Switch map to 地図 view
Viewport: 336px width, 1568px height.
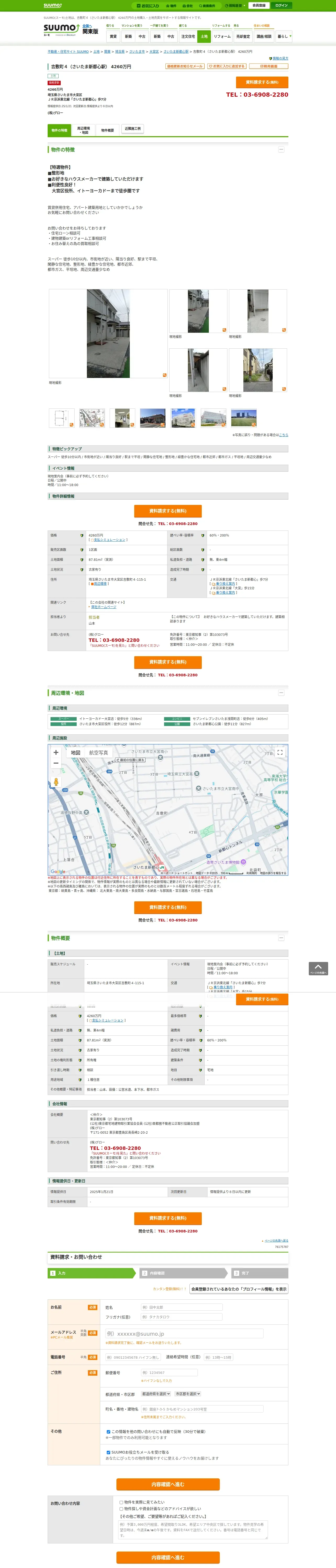(x=76, y=753)
